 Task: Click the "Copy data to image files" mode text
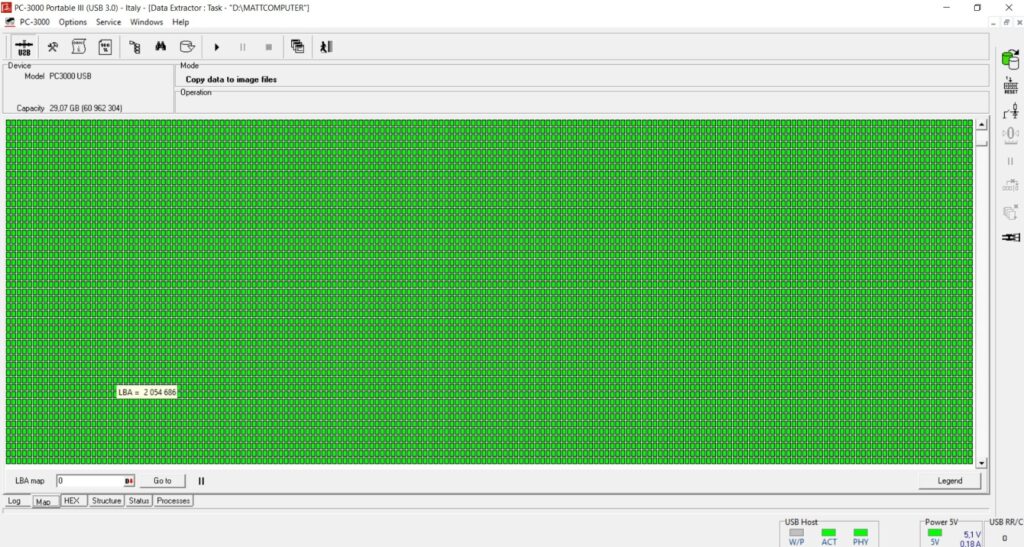pos(231,80)
